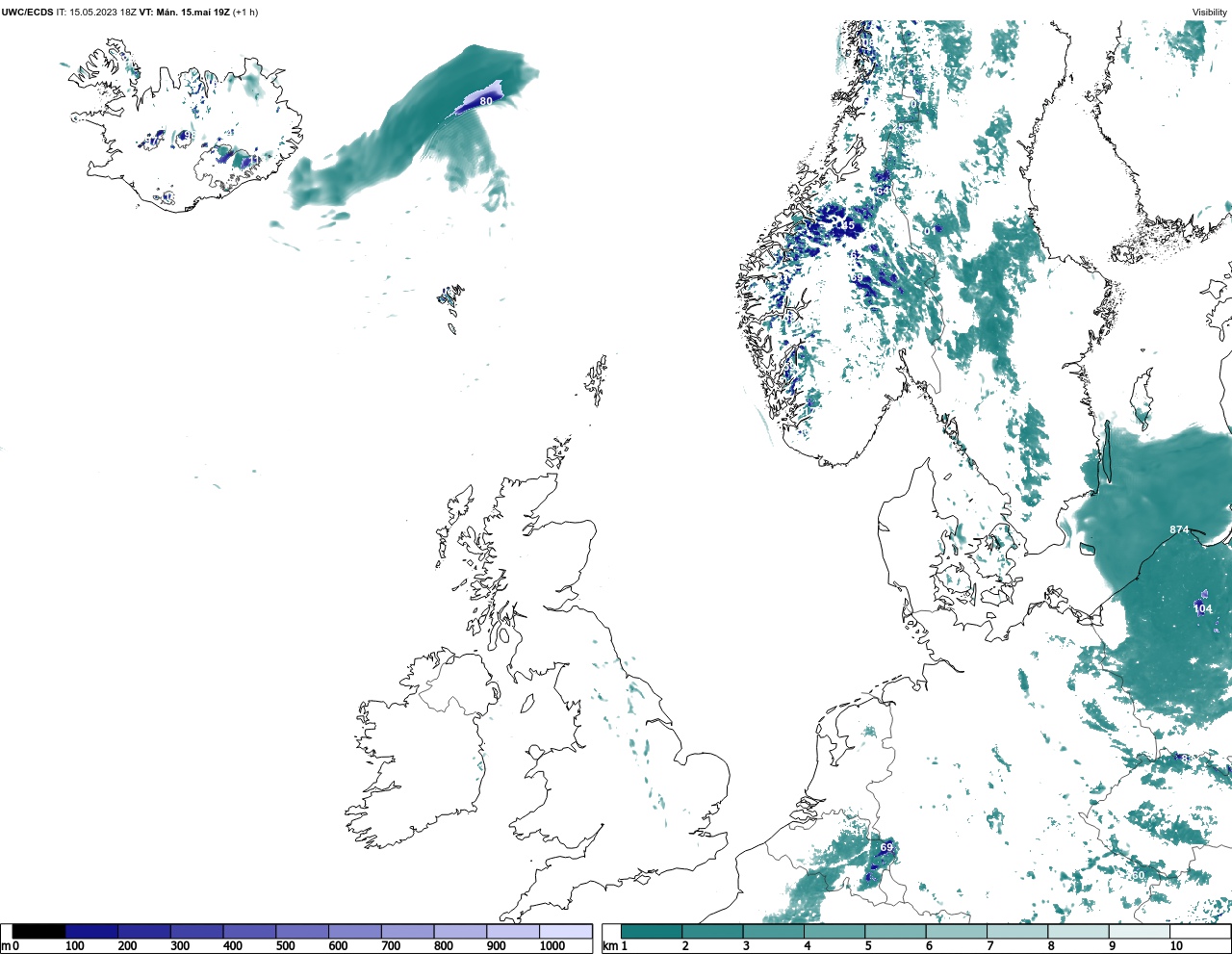Select the "UWC/ECDS" header label
Screen dimensions: 1232x954
27,13
